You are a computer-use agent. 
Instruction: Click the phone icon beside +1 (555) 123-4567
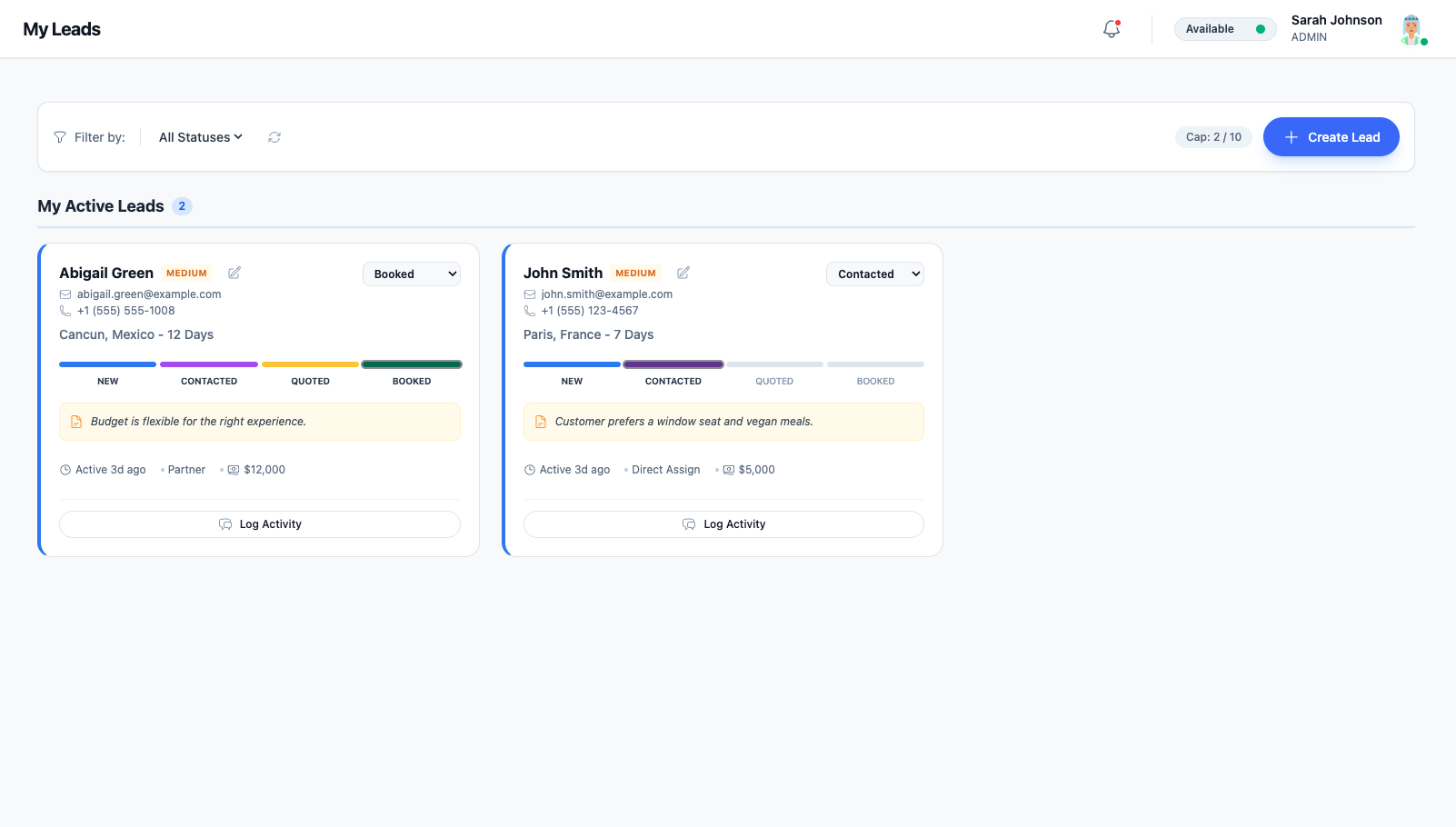[x=530, y=310]
